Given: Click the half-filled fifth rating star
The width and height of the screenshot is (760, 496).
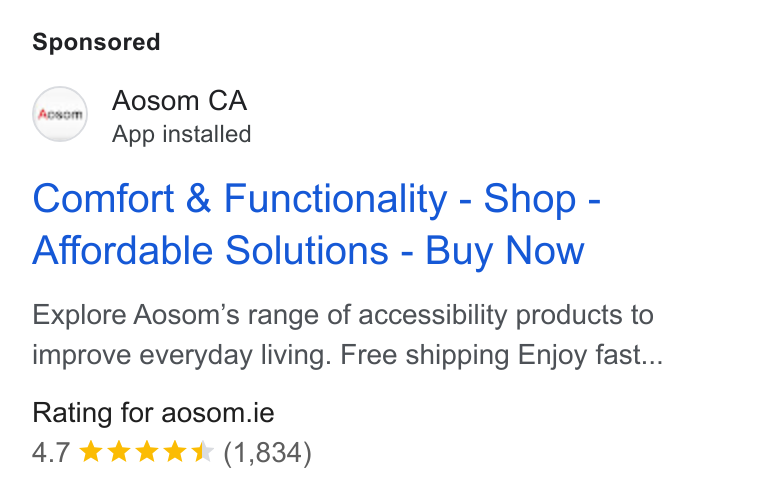Looking at the screenshot, I should click(203, 452).
